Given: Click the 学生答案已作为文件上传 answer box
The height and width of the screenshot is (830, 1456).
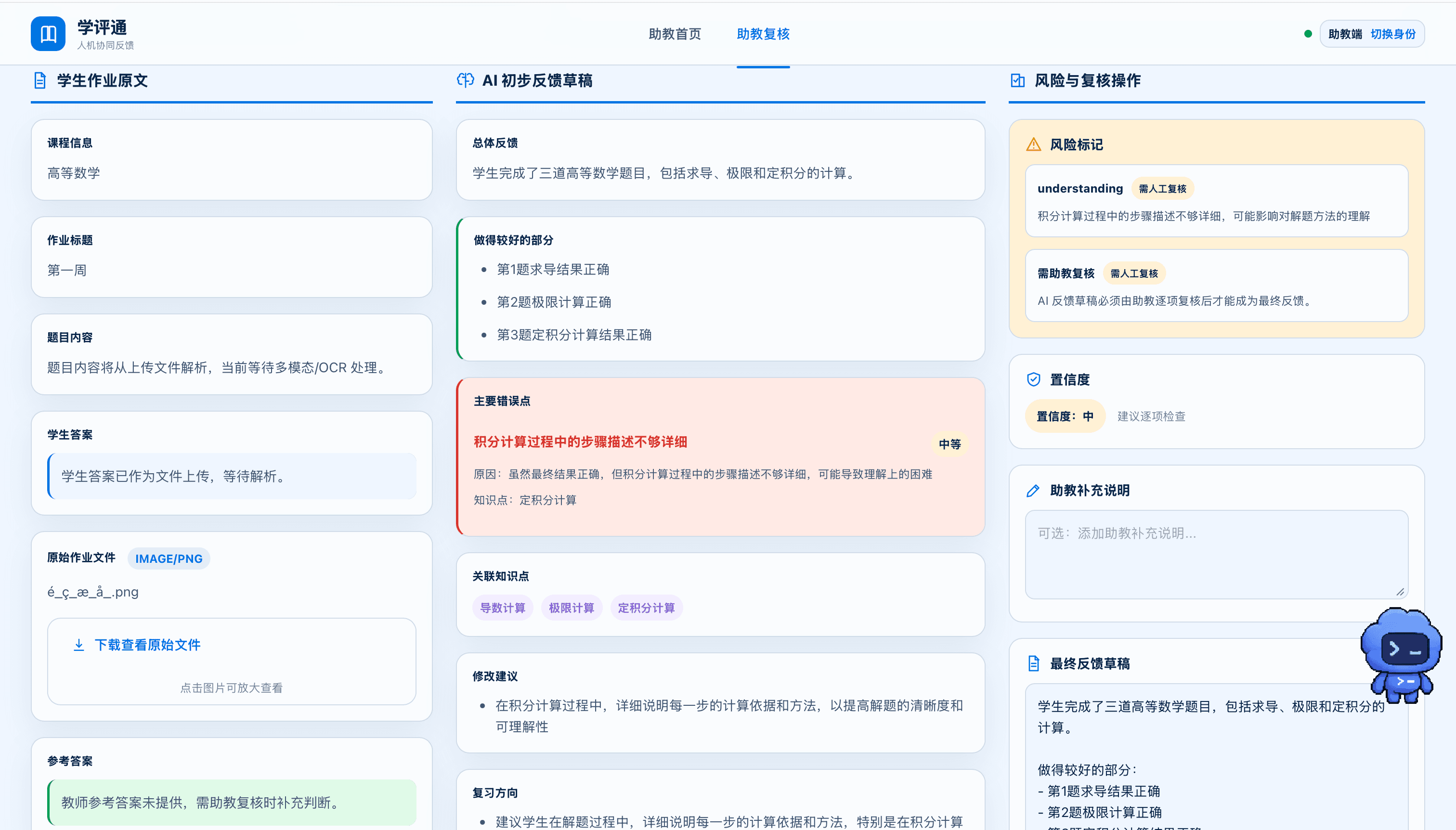Looking at the screenshot, I should pyautogui.click(x=232, y=476).
